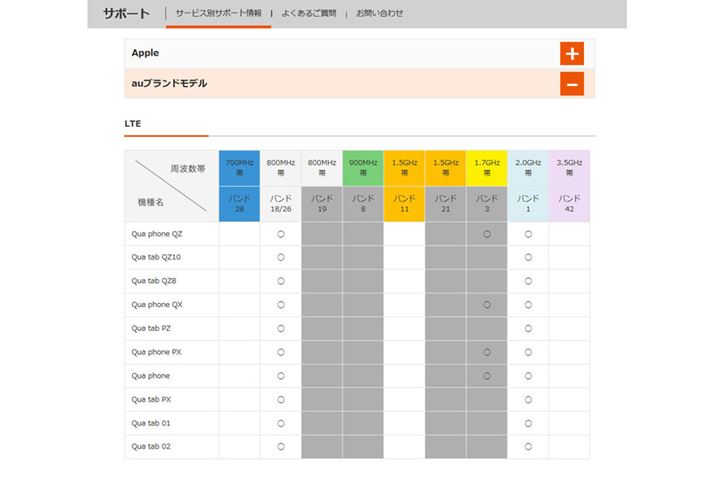The width and height of the screenshot is (715, 477).
Task: Collapse the auブランドモデル section minus icon
Action: coord(571,84)
